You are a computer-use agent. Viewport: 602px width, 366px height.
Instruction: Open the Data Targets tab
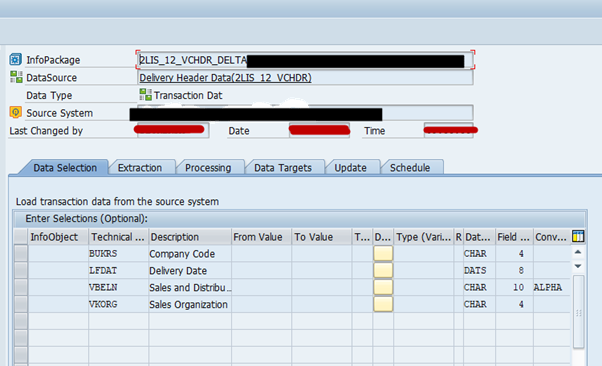(283, 168)
